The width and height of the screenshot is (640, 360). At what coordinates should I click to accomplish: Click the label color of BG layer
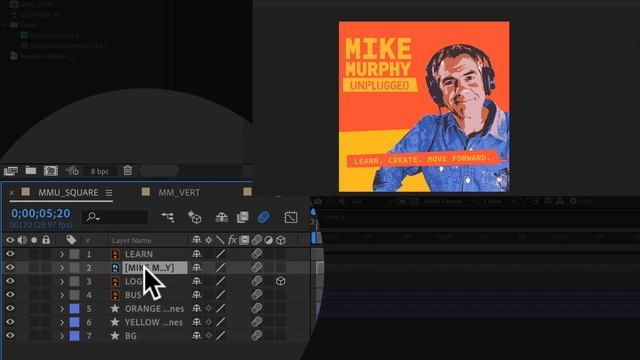[x=74, y=336]
